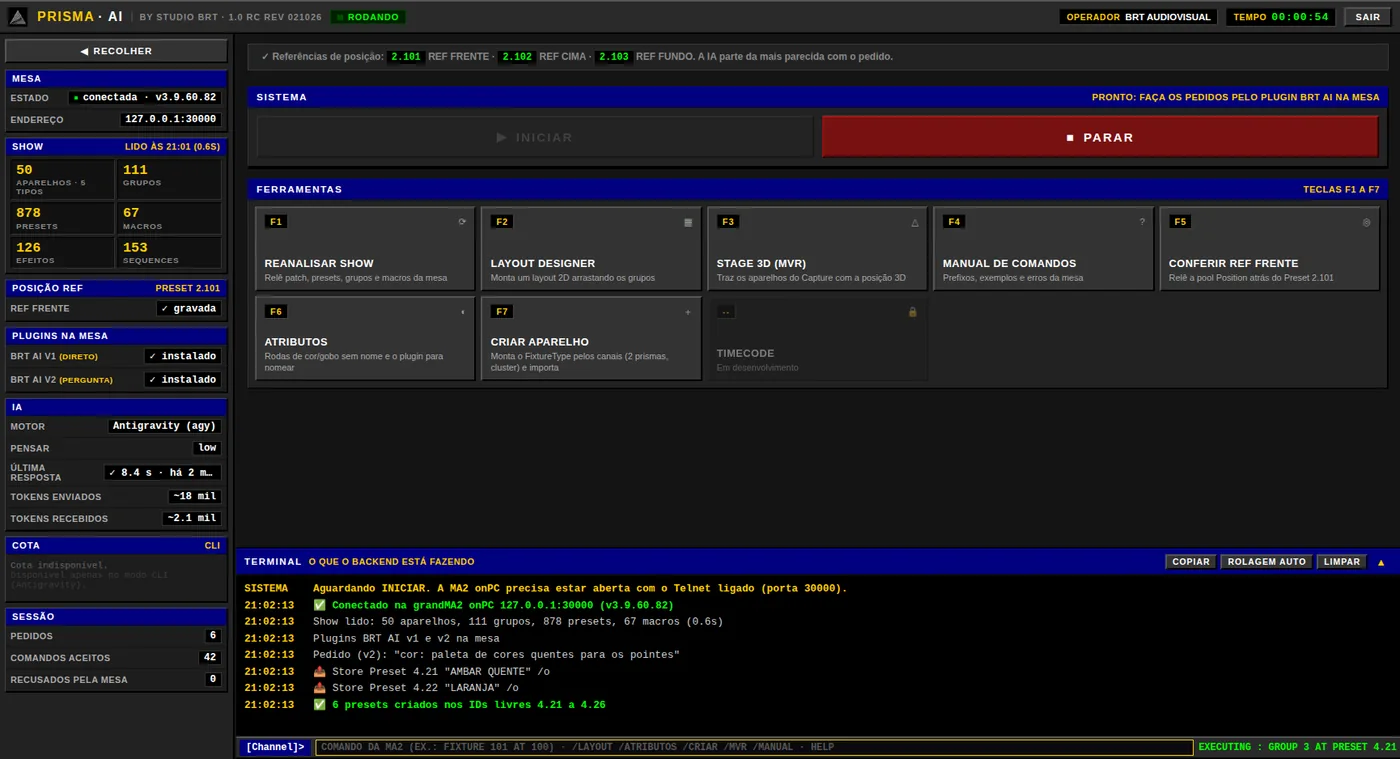This screenshot has width=1400, height=759.
Task: Click the question mark icon on Manual de Comandos
Action: coord(1142,222)
